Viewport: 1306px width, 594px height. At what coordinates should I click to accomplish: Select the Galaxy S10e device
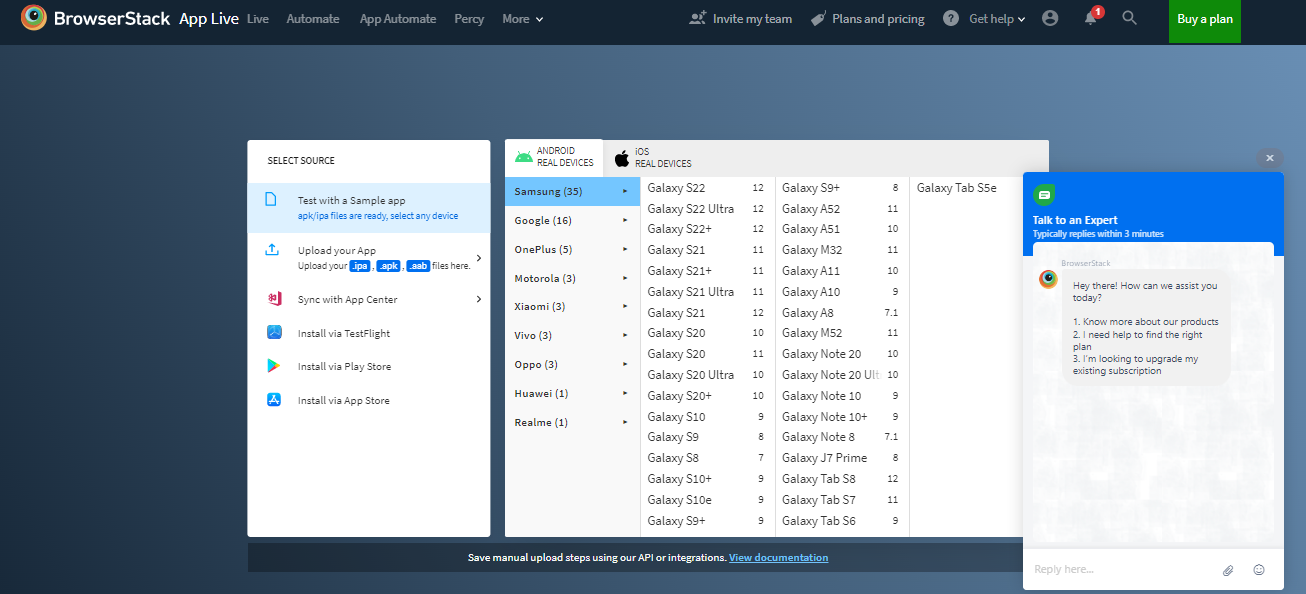pyautogui.click(x=707, y=500)
